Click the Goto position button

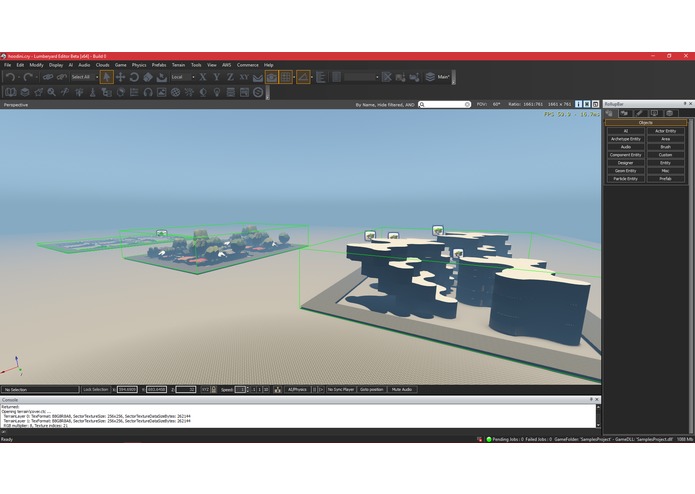(x=371, y=389)
